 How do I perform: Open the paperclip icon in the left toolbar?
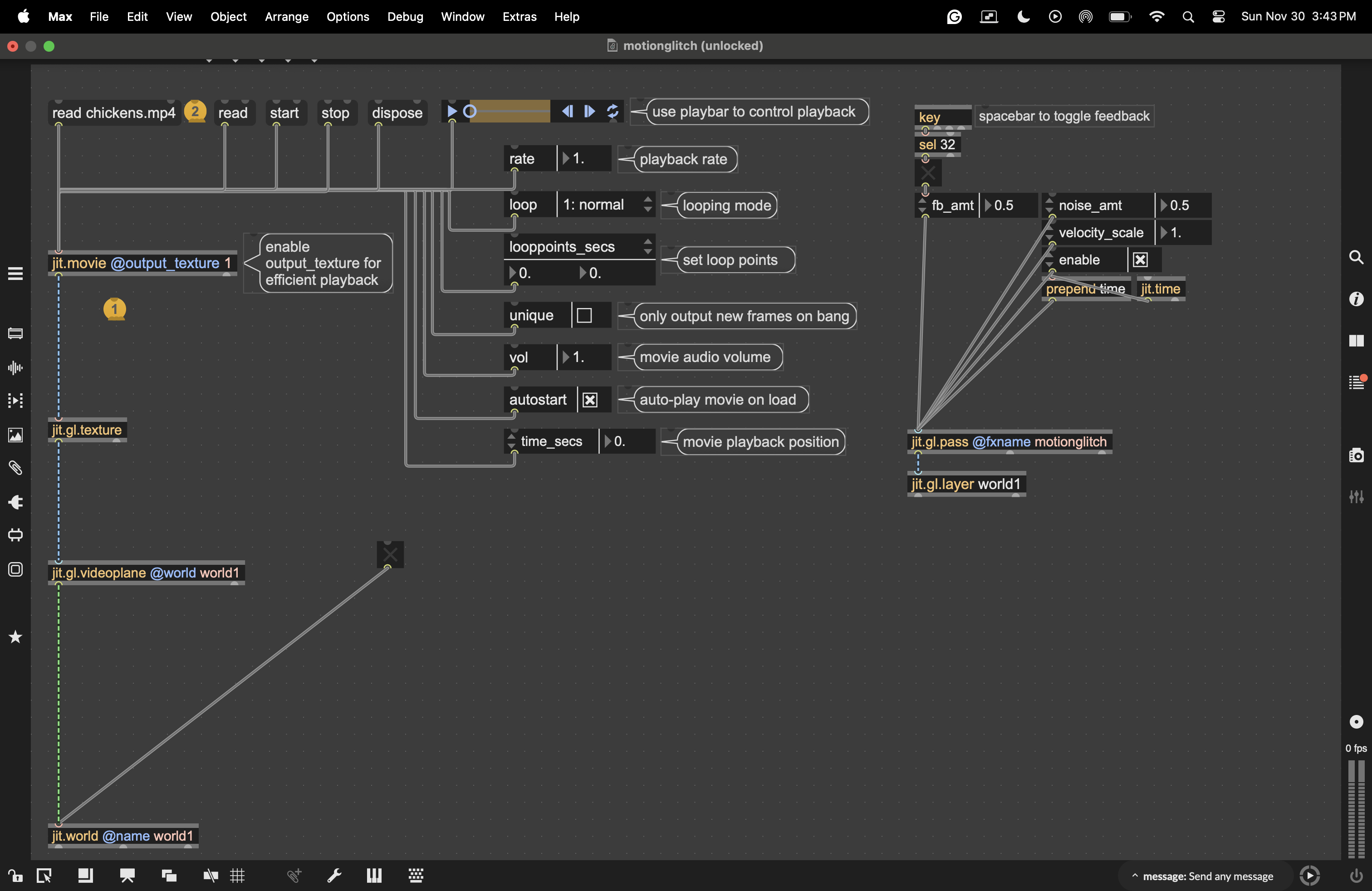tap(15, 468)
